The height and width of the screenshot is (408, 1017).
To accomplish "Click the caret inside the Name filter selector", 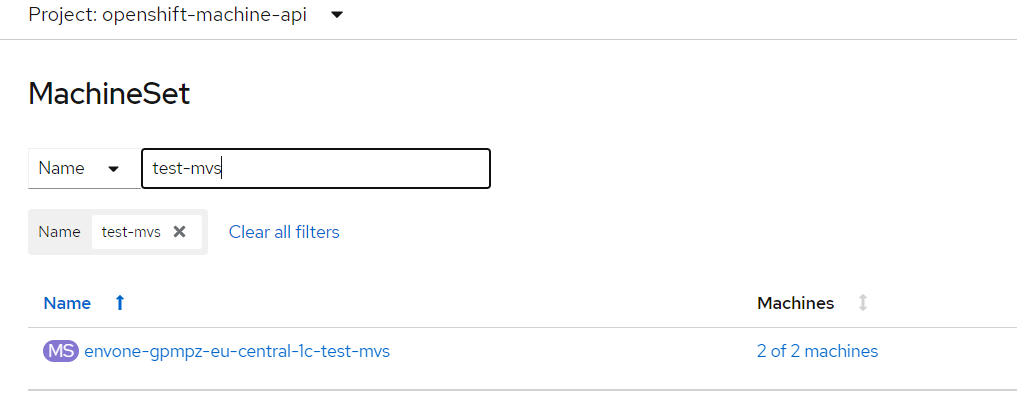I will coord(114,169).
